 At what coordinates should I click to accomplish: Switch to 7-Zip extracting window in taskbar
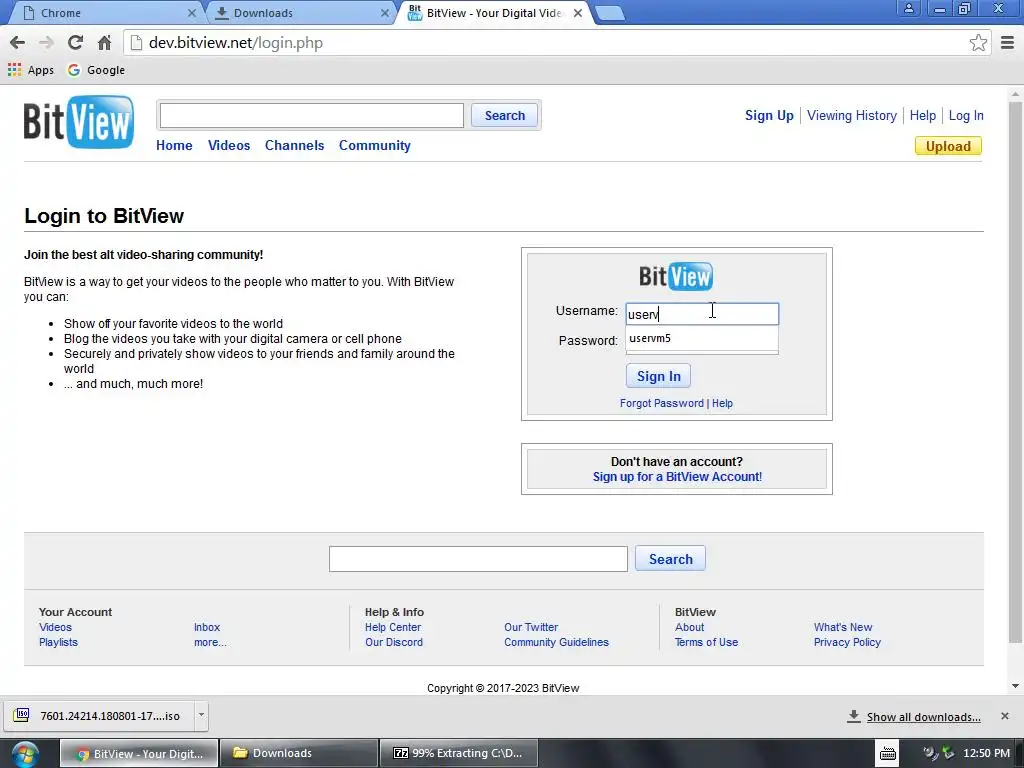[459, 753]
